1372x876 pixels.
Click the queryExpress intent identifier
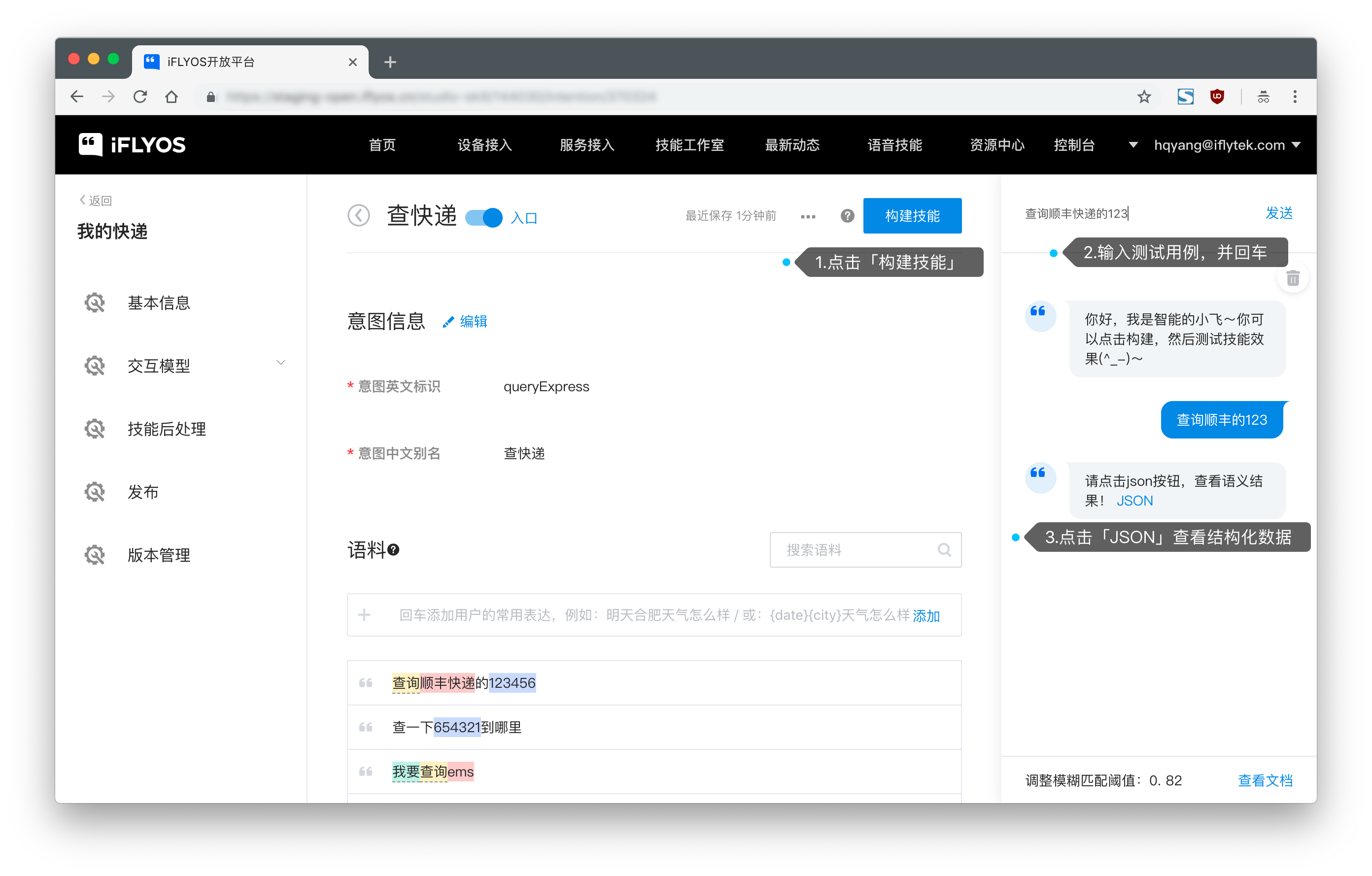[547, 387]
